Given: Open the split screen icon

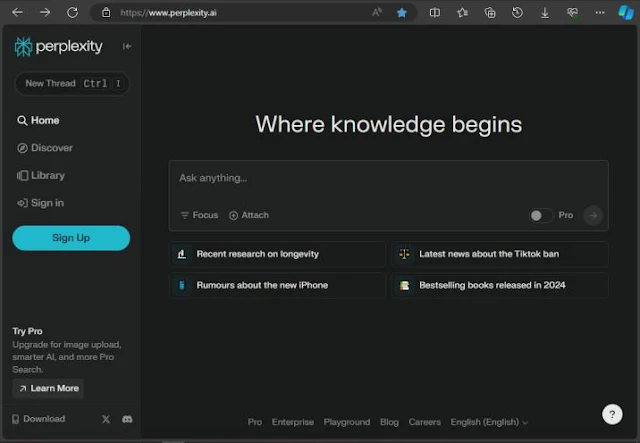Looking at the screenshot, I should point(435,13).
